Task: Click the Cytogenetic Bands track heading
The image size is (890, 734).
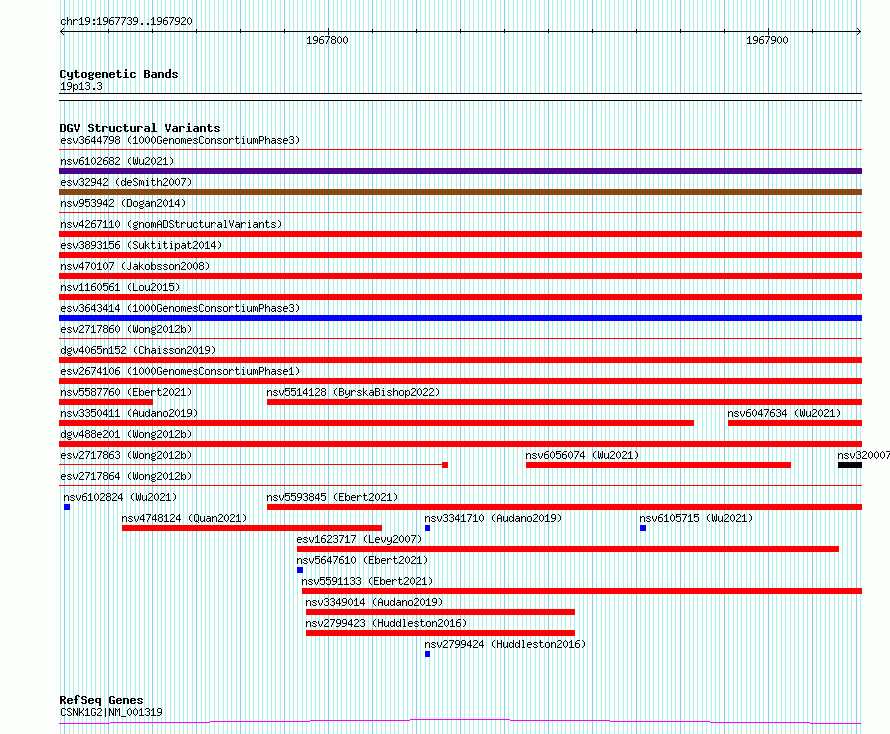Action: tap(119, 74)
